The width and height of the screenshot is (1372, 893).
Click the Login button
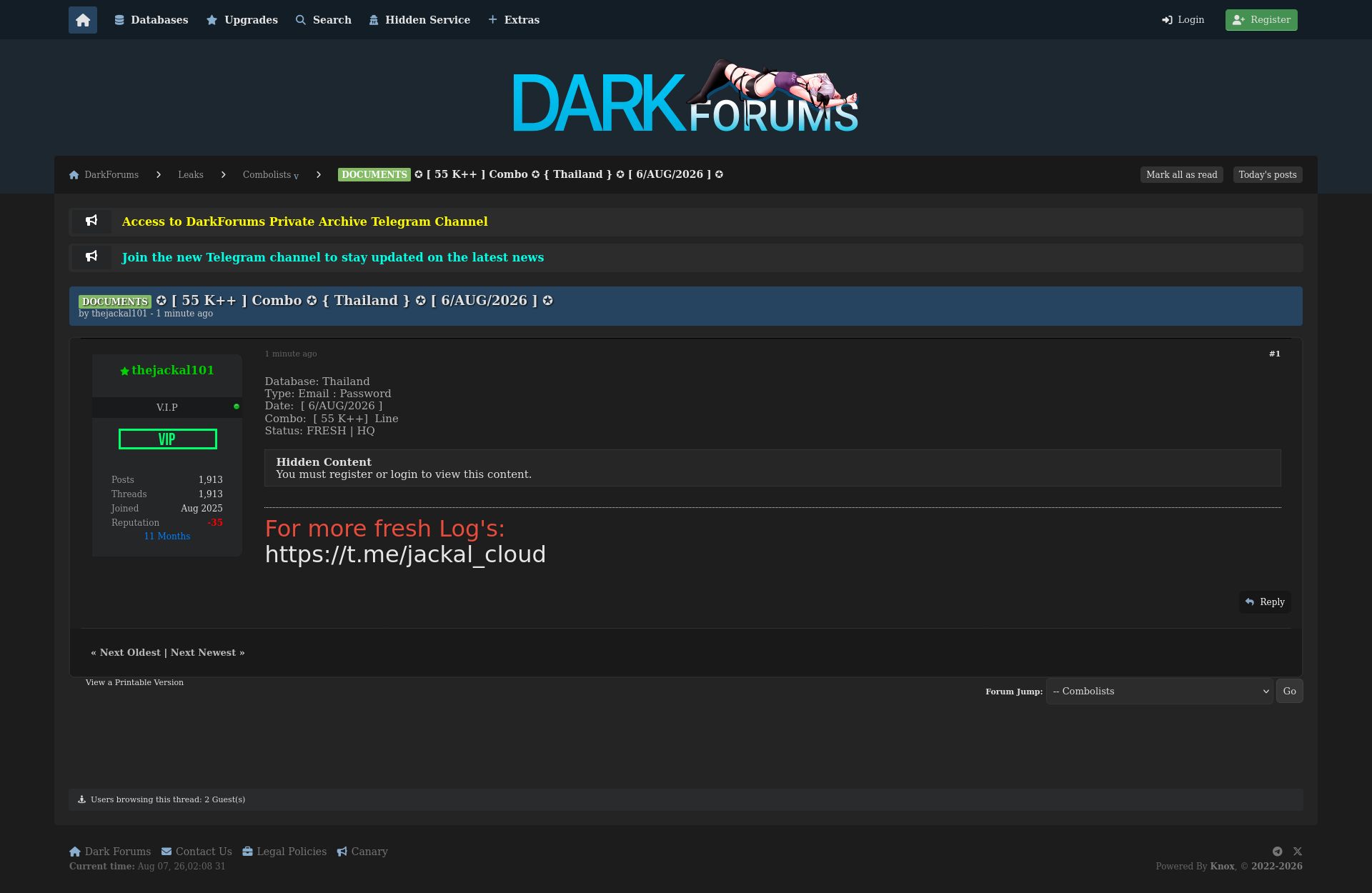(x=1183, y=20)
